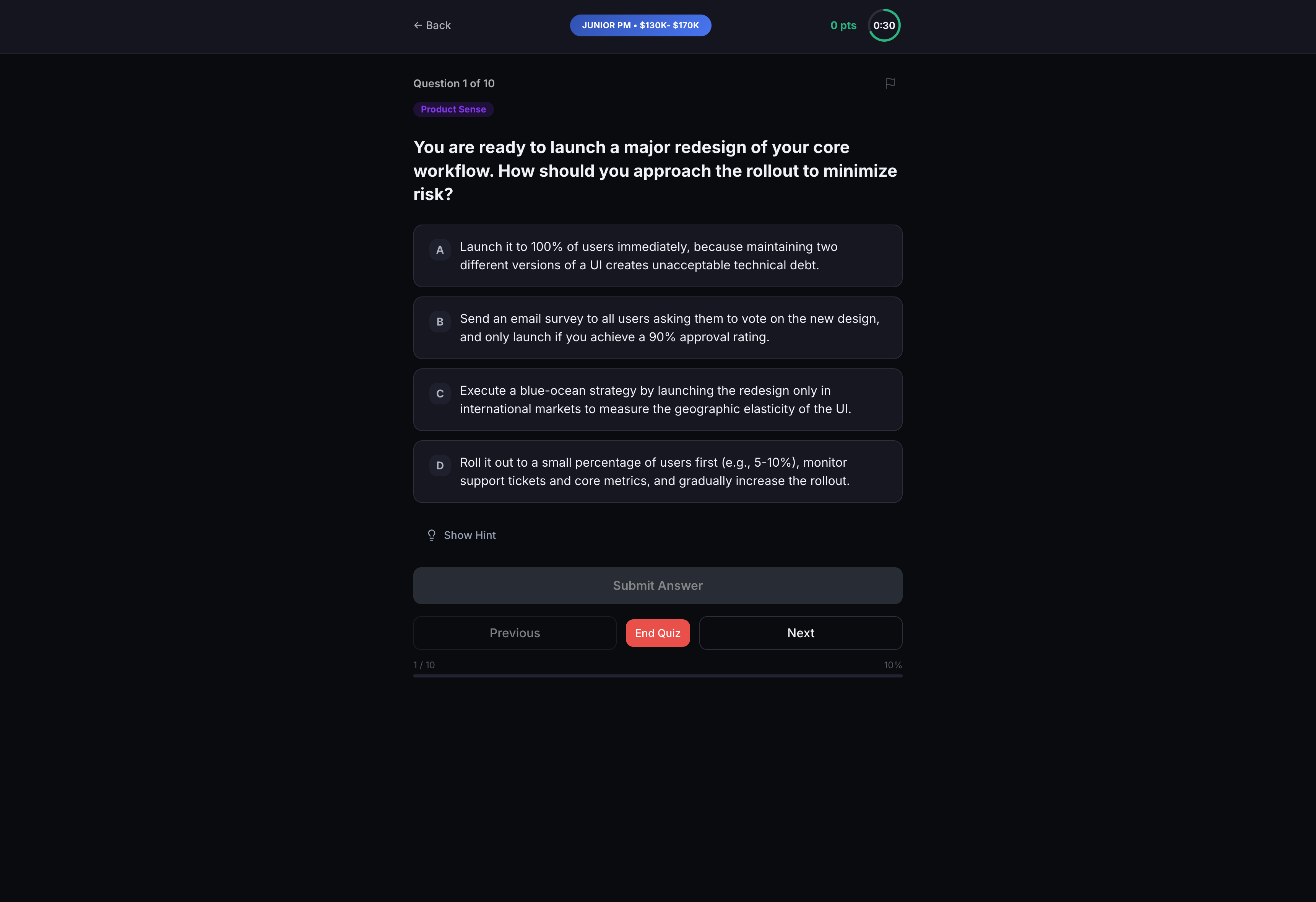Click the Product Sense category badge
Screen dimensions: 1316x902
(x=453, y=109)
